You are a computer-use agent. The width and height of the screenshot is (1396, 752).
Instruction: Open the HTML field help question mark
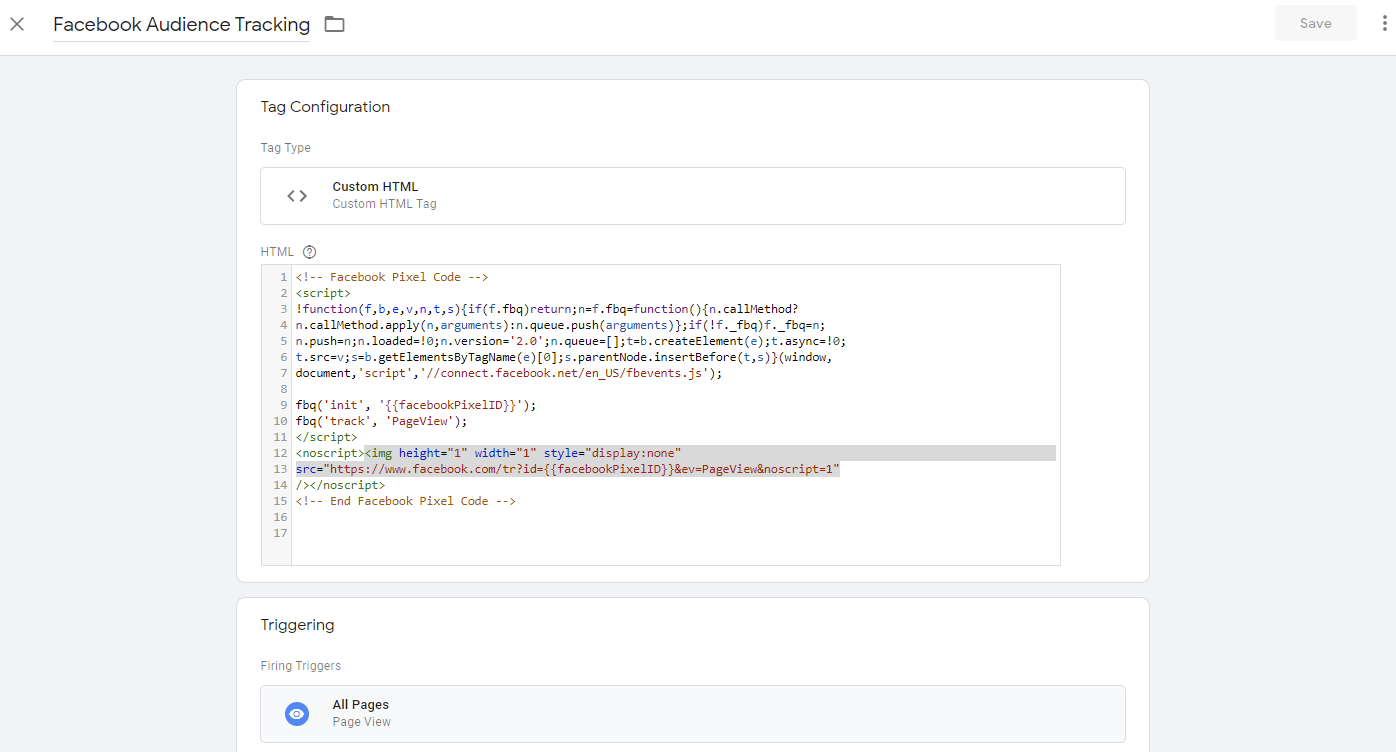pyautogui.click(x=309, y=252)
